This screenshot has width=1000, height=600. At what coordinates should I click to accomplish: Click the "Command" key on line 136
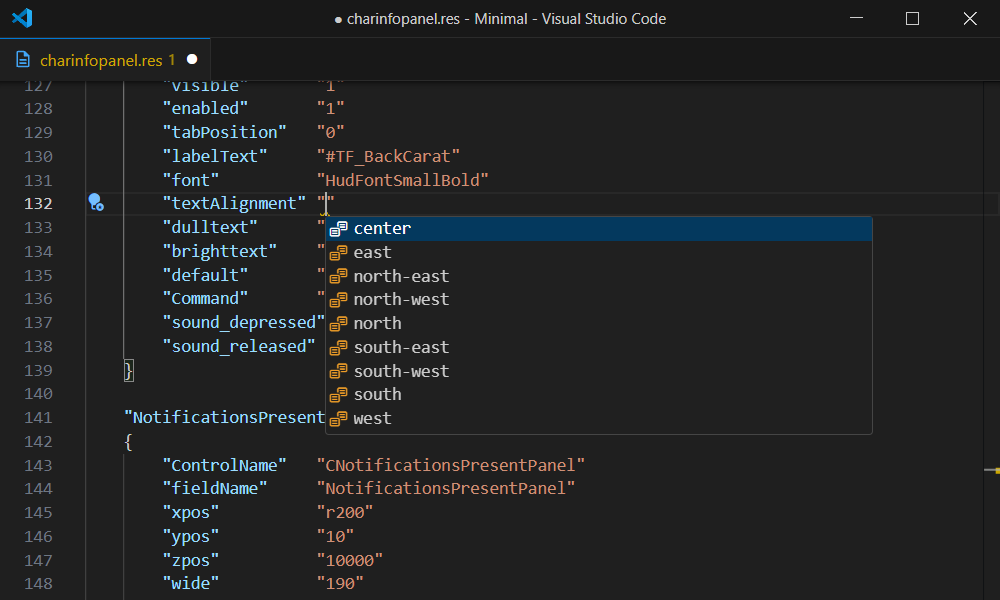(205, 299)
